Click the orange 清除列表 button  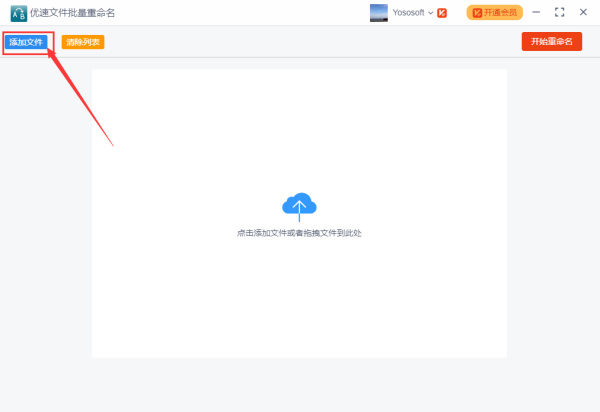(83, 42)
